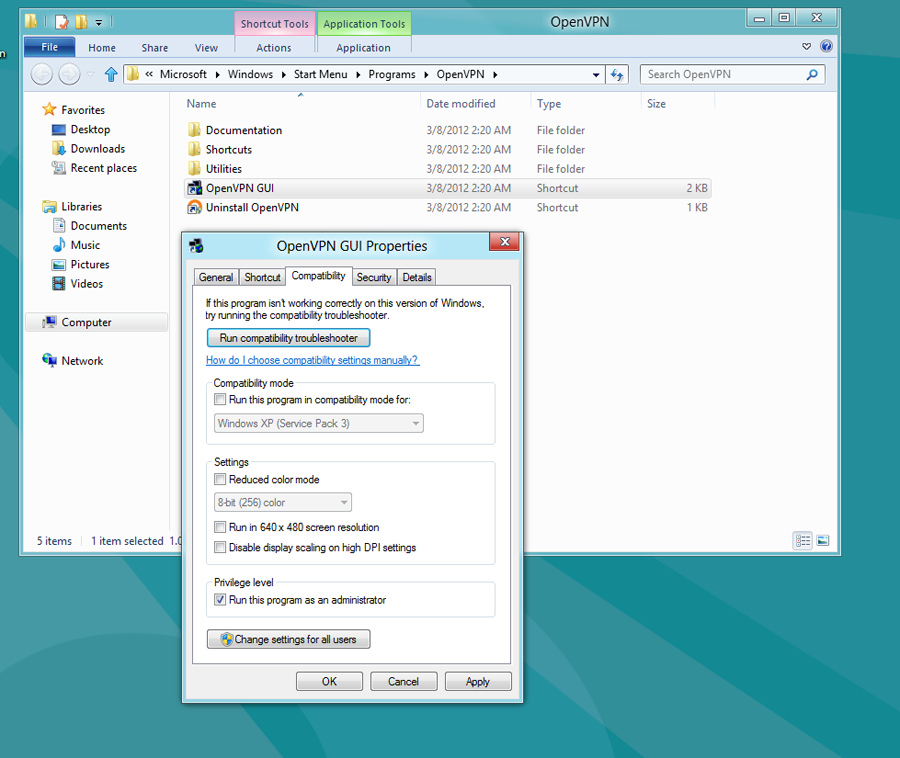Click Run compatibility troubleshooter button

(x=288, y=338)
